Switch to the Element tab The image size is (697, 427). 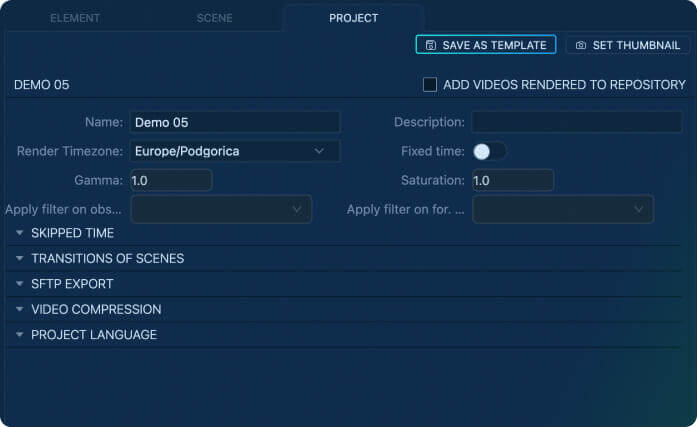75,18
